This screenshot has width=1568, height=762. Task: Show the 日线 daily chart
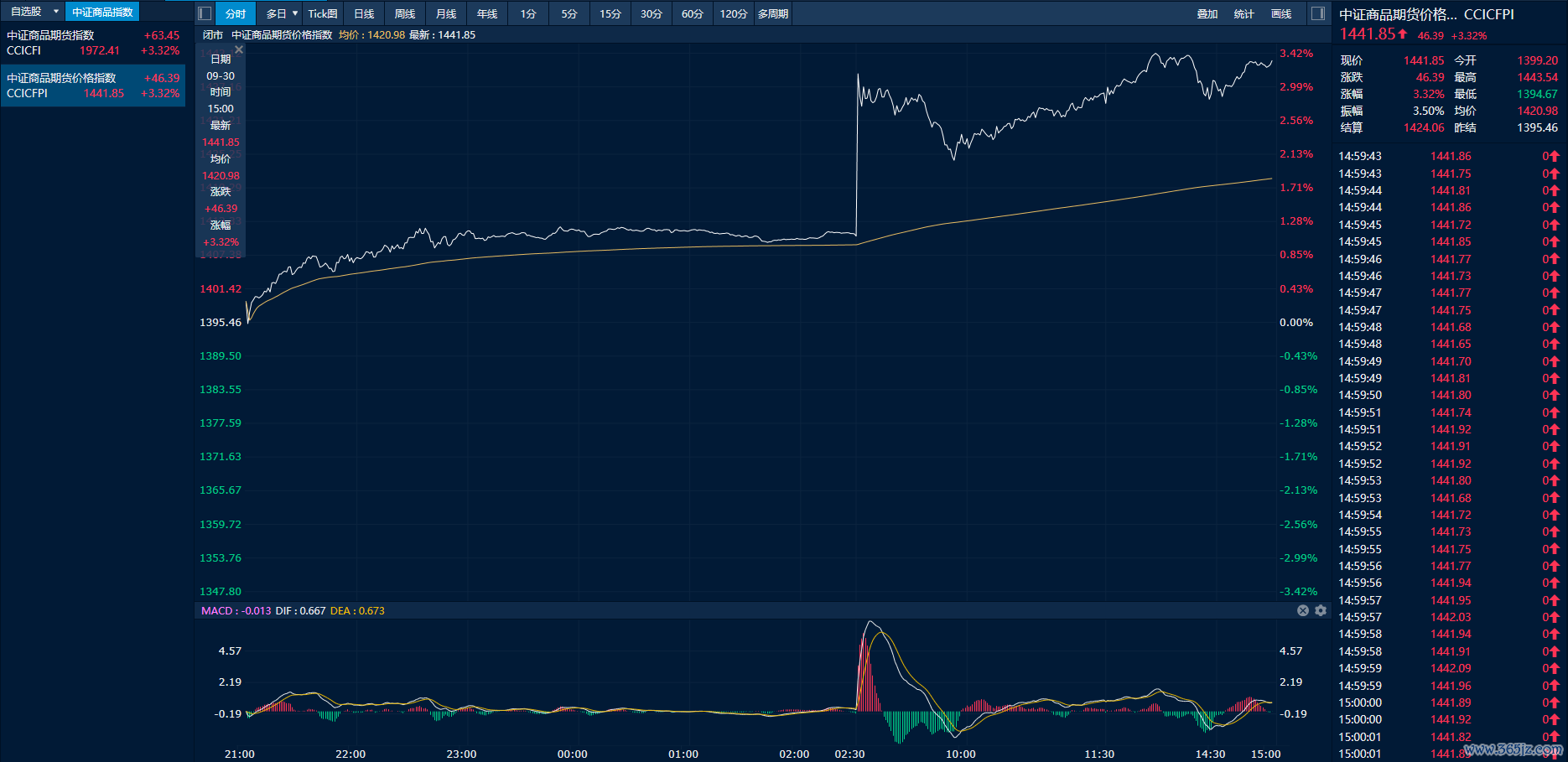pyautogui.click(x=364, y=13)
